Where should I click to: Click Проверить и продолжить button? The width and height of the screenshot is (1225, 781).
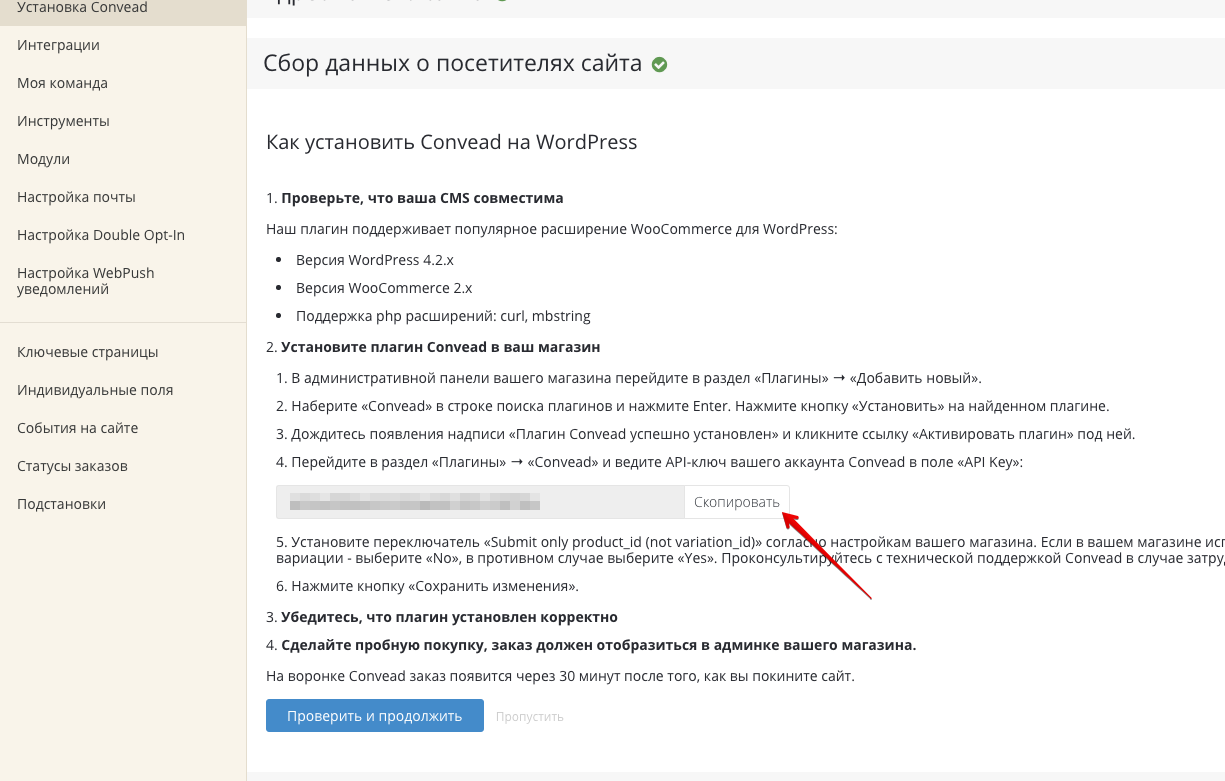pyautogui.click(x=375, y=716)
